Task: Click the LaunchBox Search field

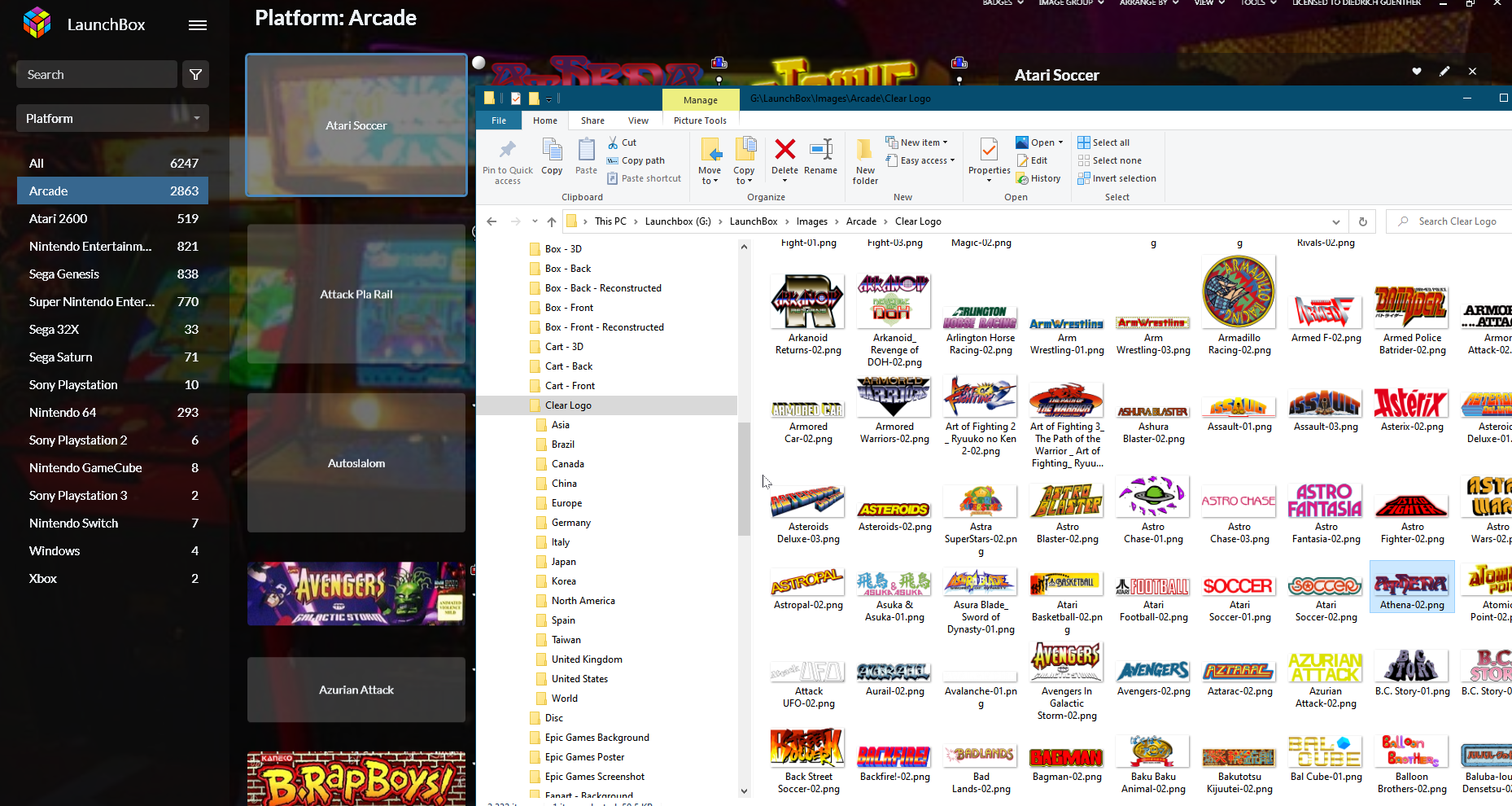Action: click(x=97, y=75)
